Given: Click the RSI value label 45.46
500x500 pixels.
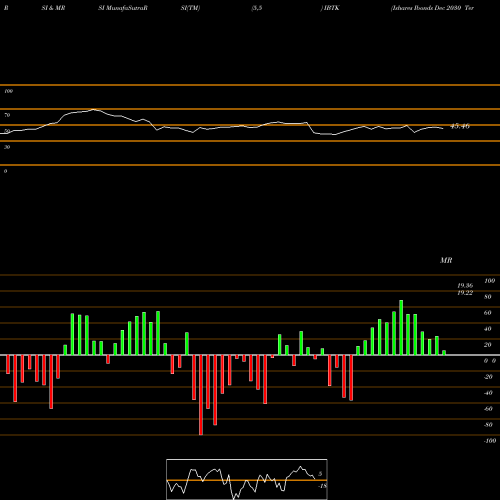Looking at the screenshot, I should (460, 126).
